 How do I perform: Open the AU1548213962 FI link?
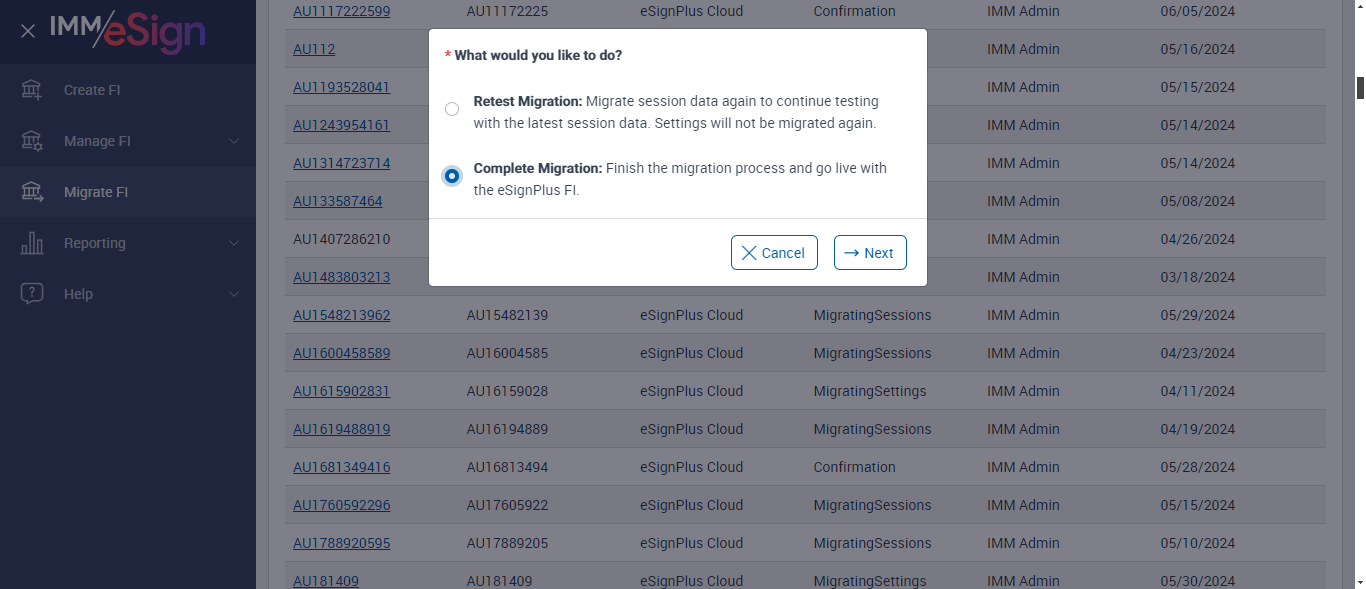click(x=341, y=315)
